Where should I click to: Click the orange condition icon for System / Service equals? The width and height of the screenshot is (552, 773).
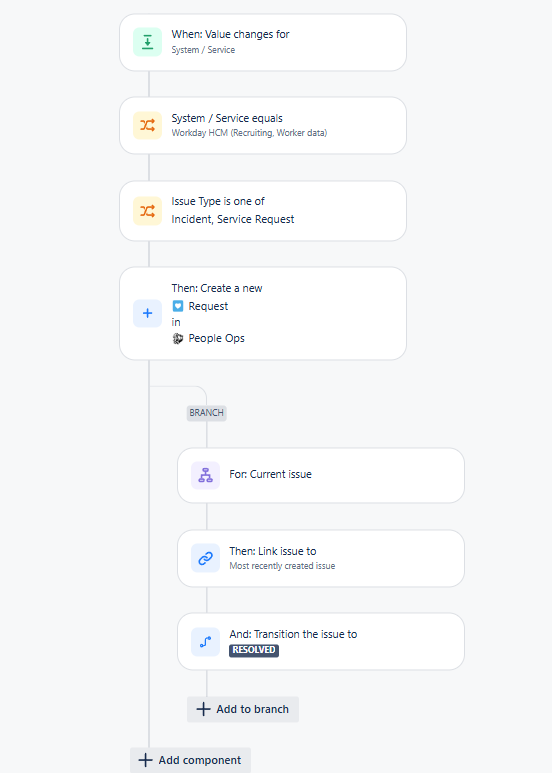point(147,125)
